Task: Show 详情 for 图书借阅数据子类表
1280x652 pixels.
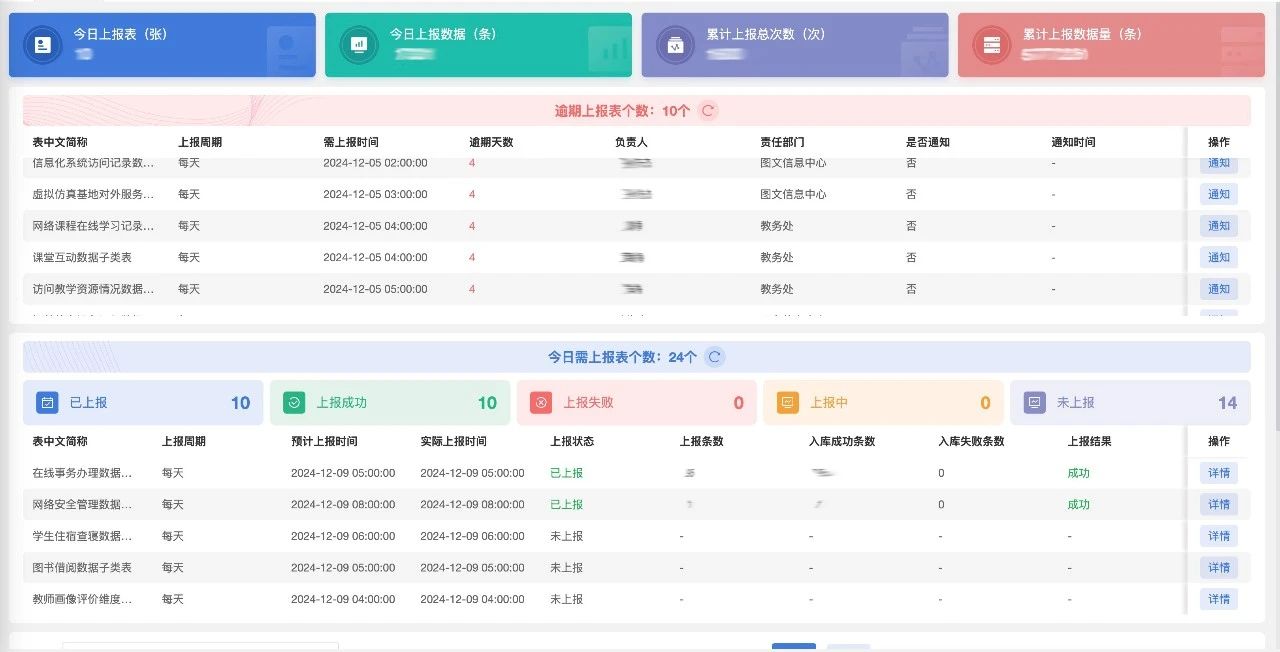Action: click(1218, 567)
